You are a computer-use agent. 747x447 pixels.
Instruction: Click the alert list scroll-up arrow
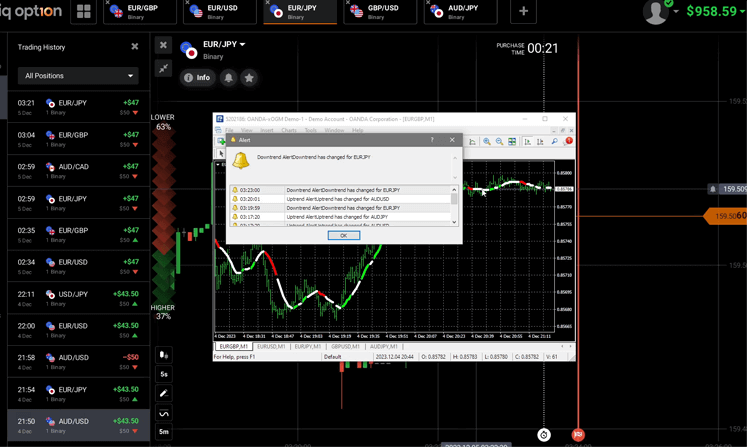point(454,190)
